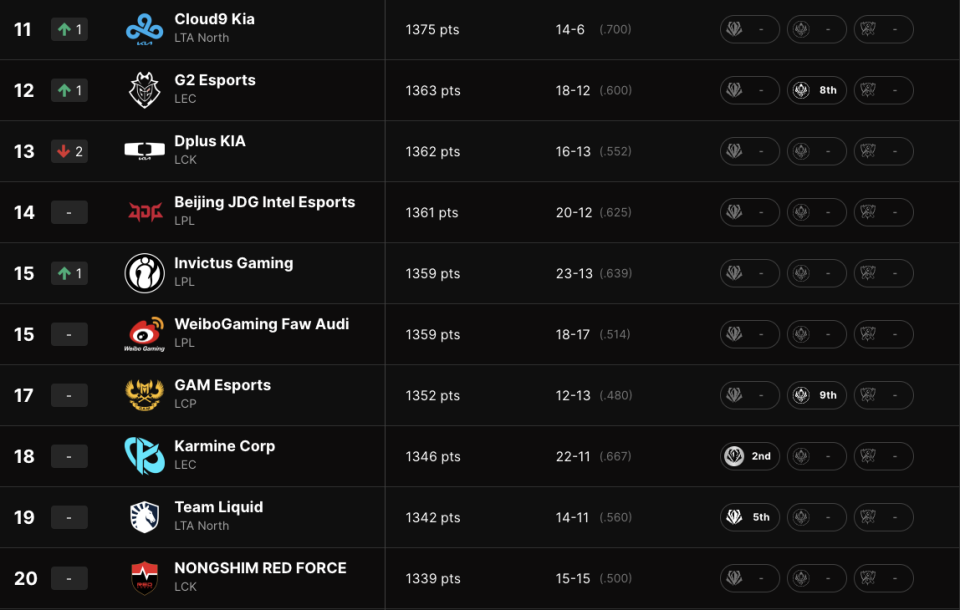Viewport: 960px width, 610px height.
Task: Select the GAM Esports golden logo
Action: click(144, 395)
